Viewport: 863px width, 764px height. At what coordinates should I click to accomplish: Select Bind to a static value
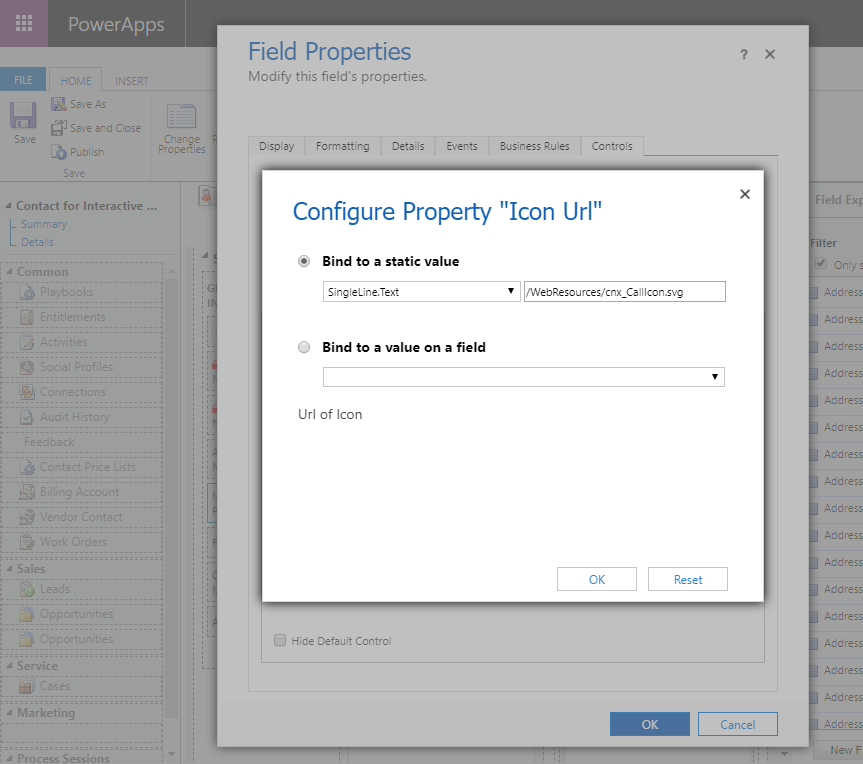coord(304,261)
